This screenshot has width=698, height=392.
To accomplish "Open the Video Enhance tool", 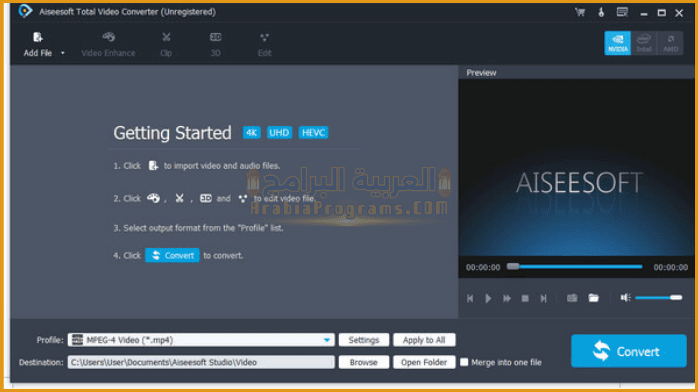I will [108, 44].
